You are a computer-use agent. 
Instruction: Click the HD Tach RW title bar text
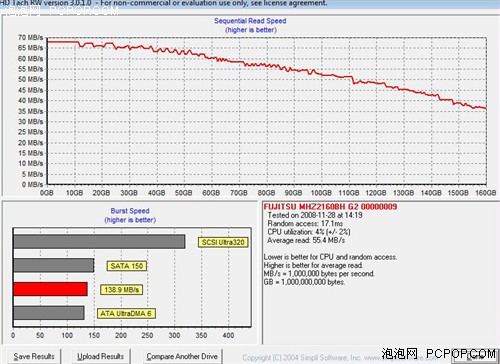coord(163,3)
